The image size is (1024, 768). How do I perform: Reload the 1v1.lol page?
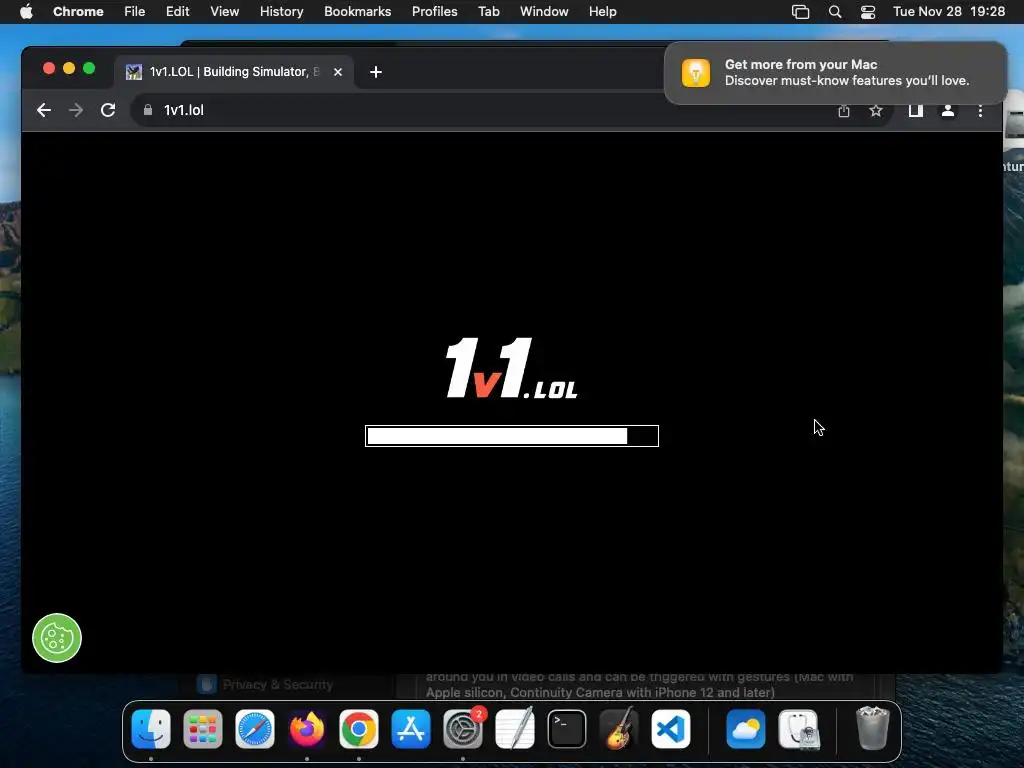click(x=108, y=110)
